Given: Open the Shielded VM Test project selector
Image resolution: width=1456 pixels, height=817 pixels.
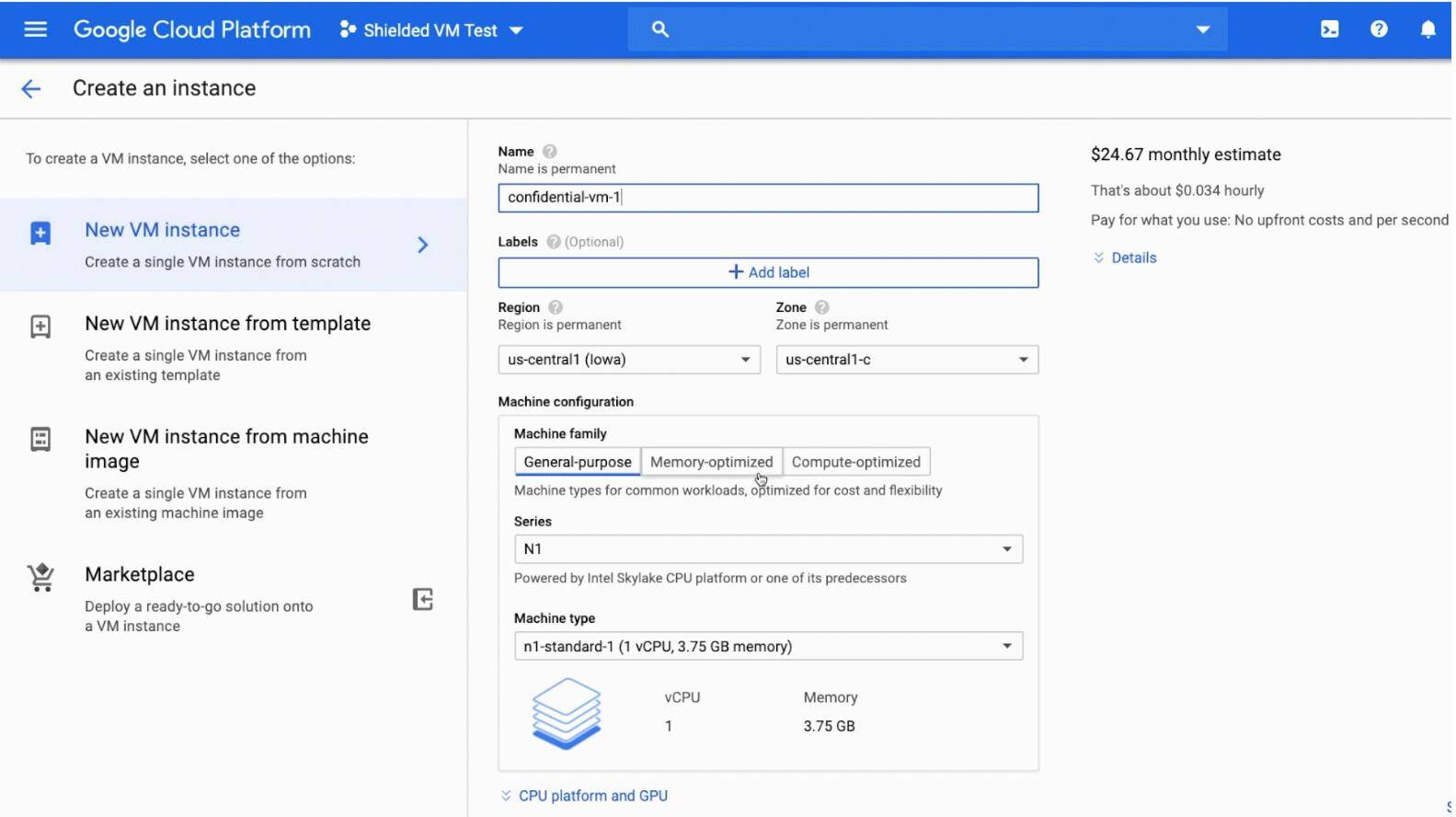Looking at the screenshot, I should click(431, 30).
